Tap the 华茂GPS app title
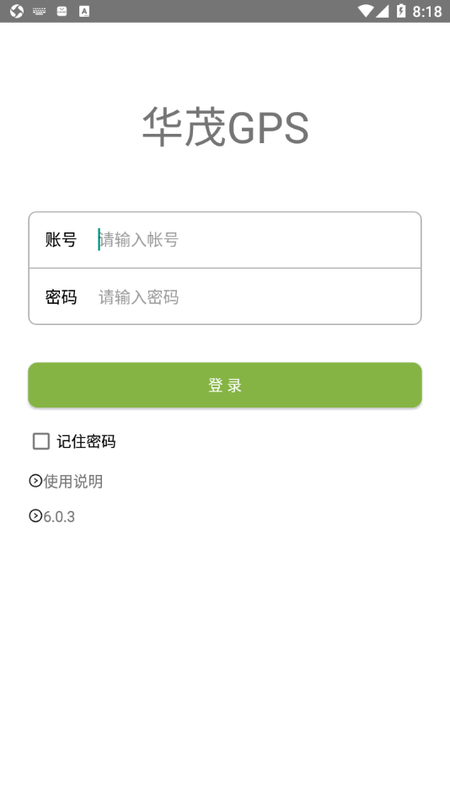The height and width of the screenshot is (800, 450). [x=225, y=127]
